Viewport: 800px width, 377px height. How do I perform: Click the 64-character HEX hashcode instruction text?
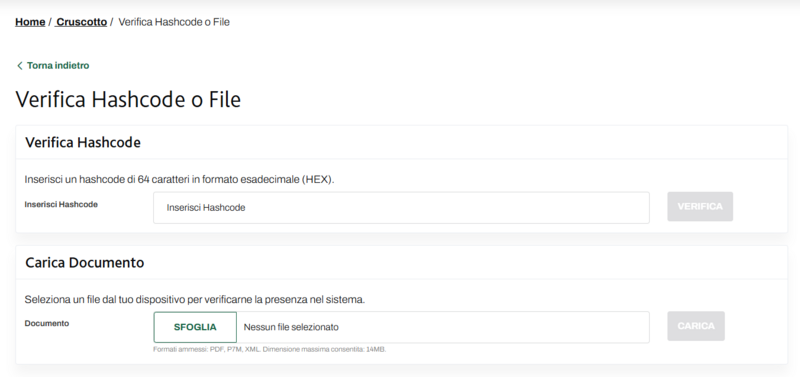[x=179, y=180]
